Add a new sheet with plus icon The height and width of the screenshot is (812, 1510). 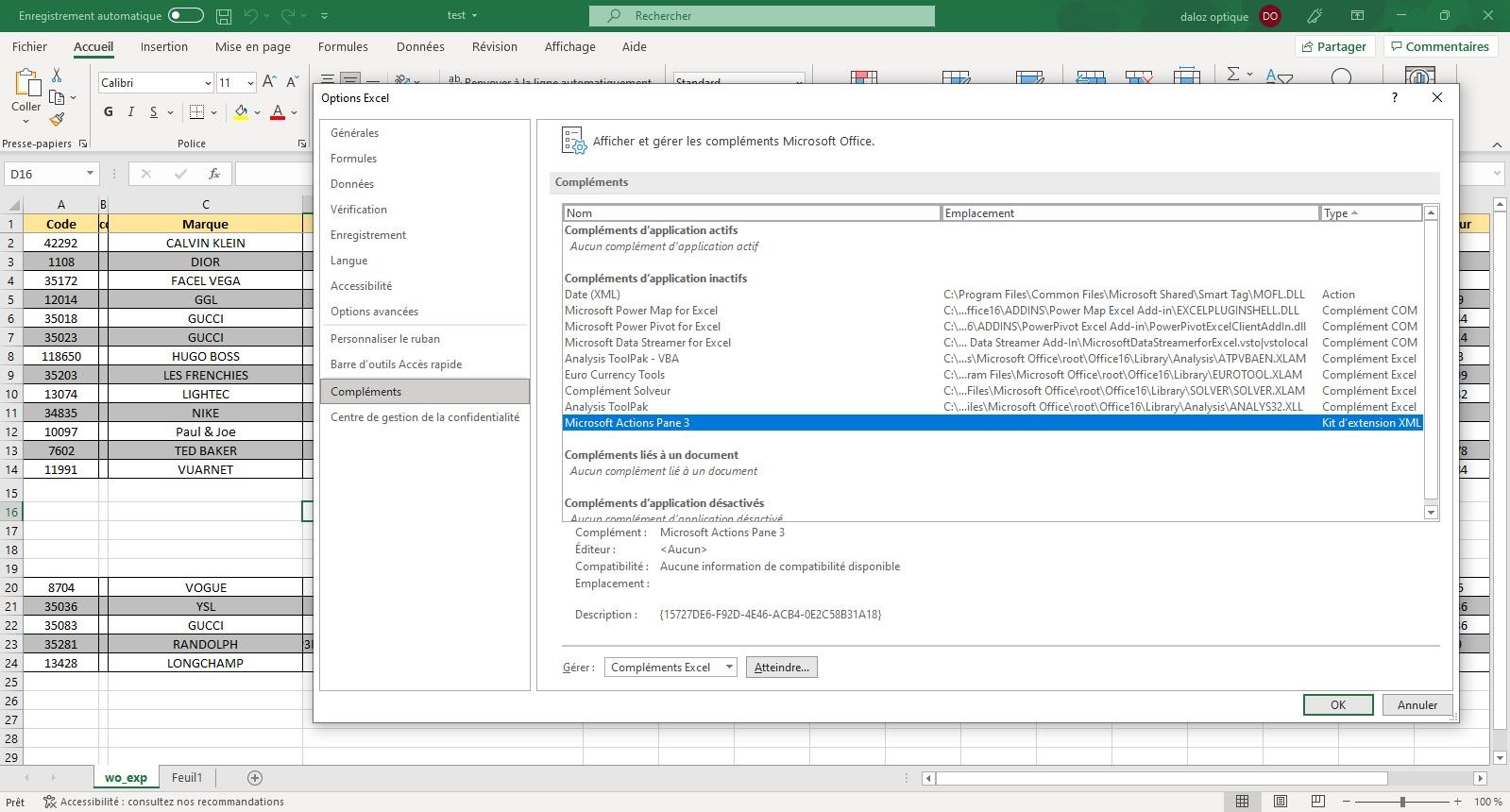point(254,778)
